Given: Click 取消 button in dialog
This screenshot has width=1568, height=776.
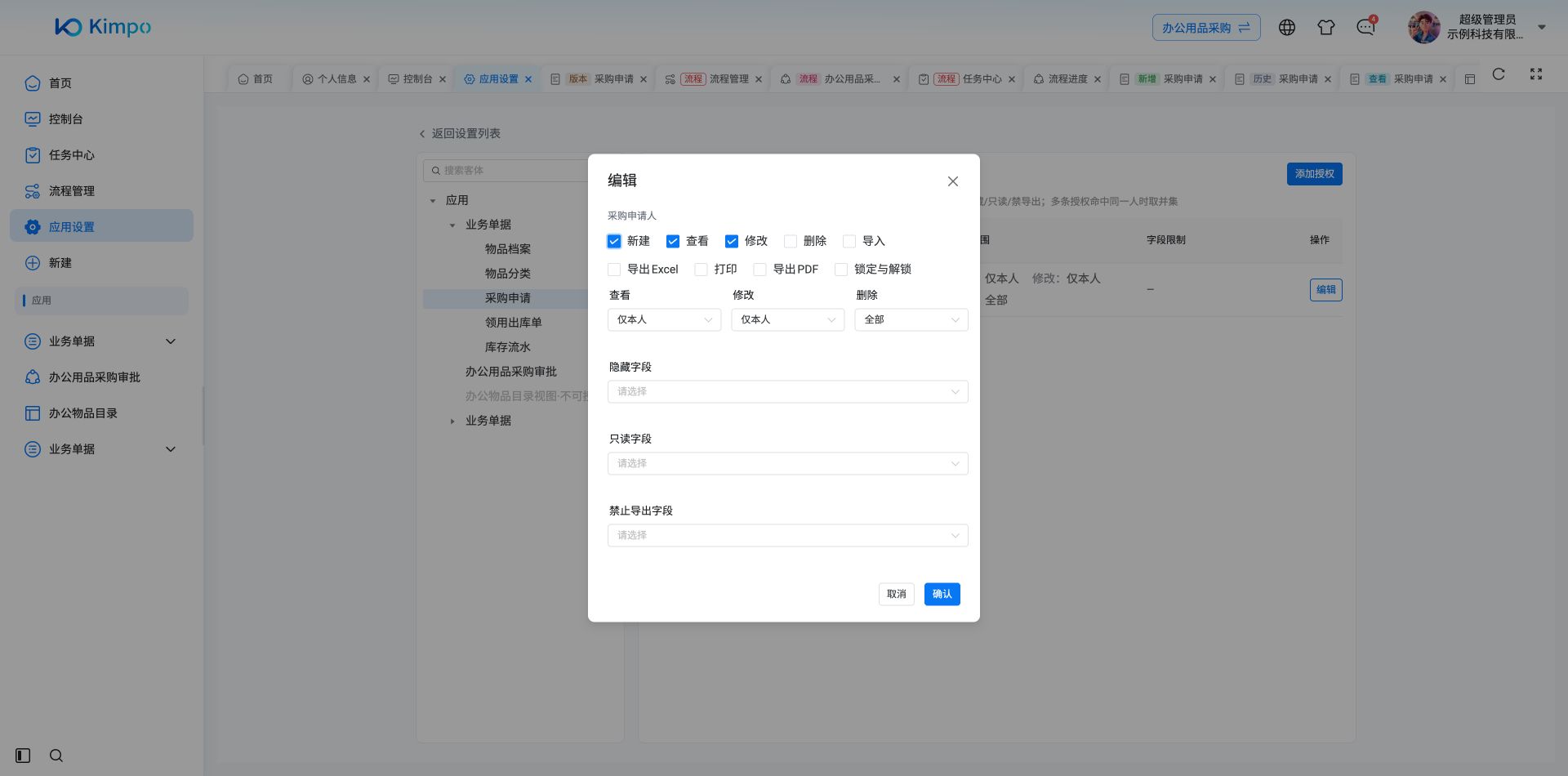Looking at the screenshot, I should 897,594.
